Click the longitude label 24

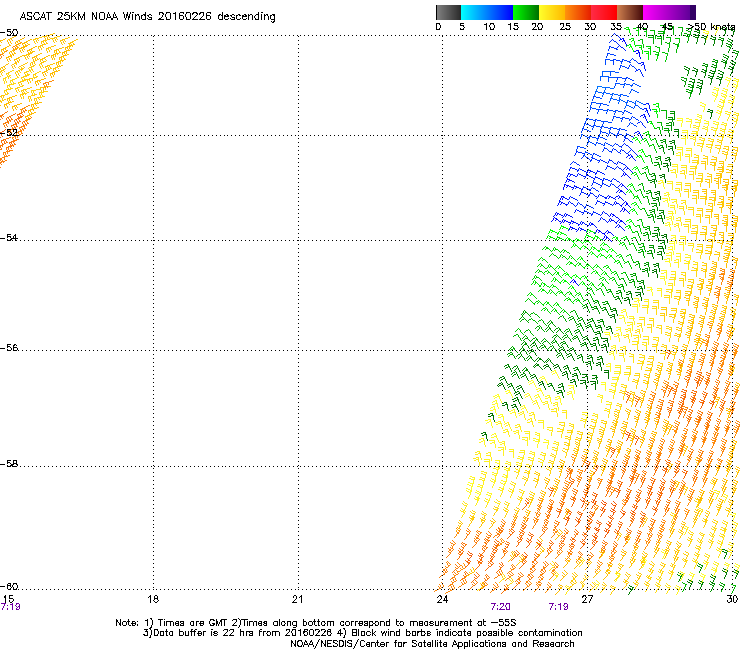pyautogui.click(x=442, y=599)
